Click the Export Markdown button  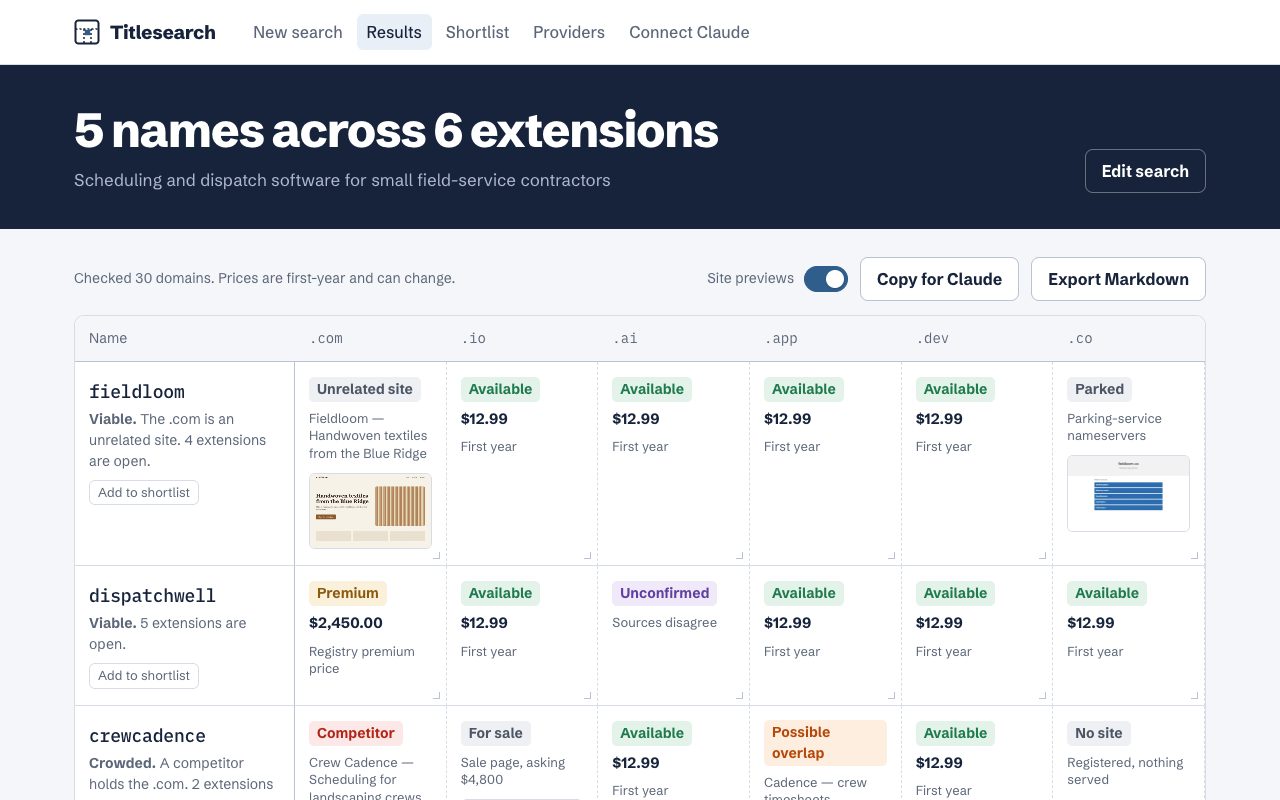click(x=1118, y=279)
